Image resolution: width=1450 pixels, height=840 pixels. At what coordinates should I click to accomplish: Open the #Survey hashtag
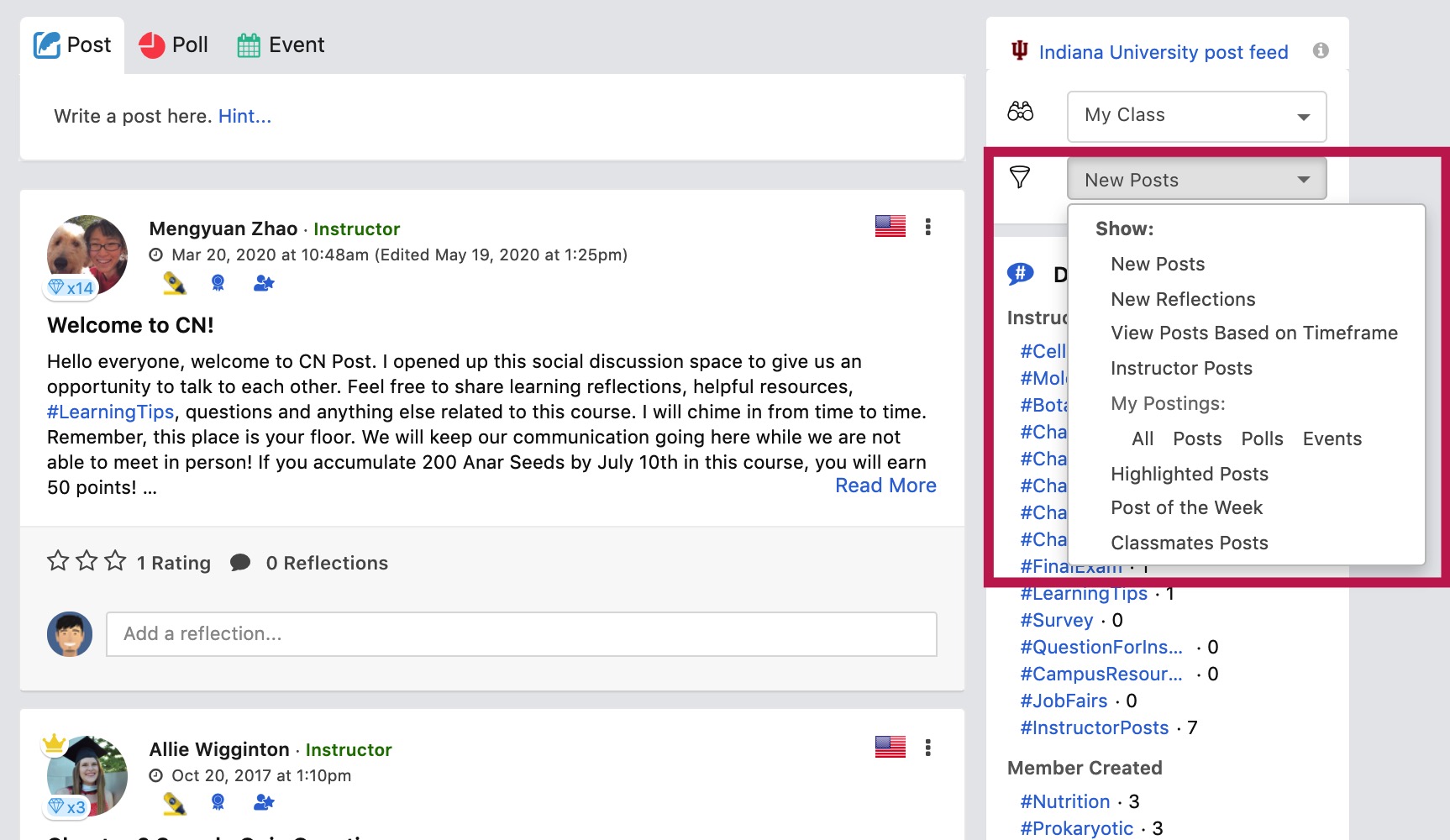1056,621
